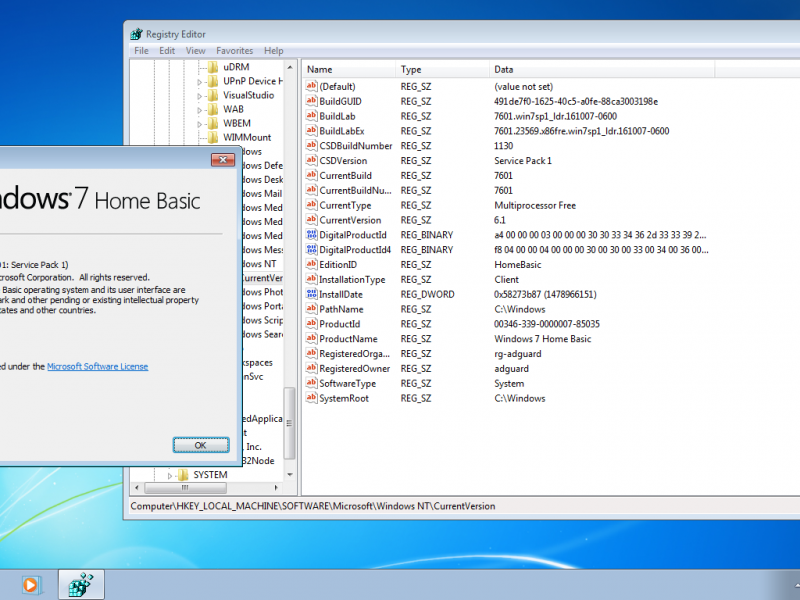This screenshot has width=800, height=600.
Task: Expand the VisualStudio key
Action: pyautogui.click(x=199, y=95)
